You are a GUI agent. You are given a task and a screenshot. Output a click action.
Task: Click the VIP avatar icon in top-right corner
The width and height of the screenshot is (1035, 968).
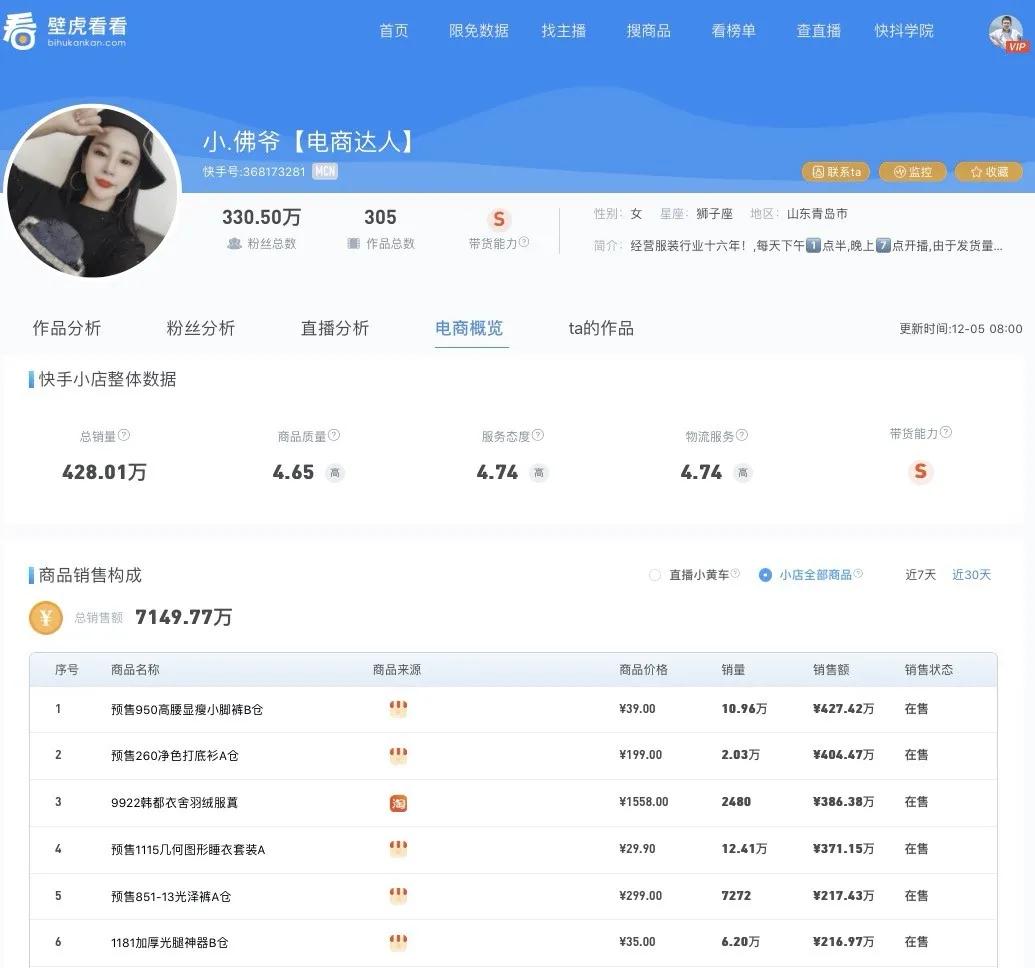pos(1004,30)
